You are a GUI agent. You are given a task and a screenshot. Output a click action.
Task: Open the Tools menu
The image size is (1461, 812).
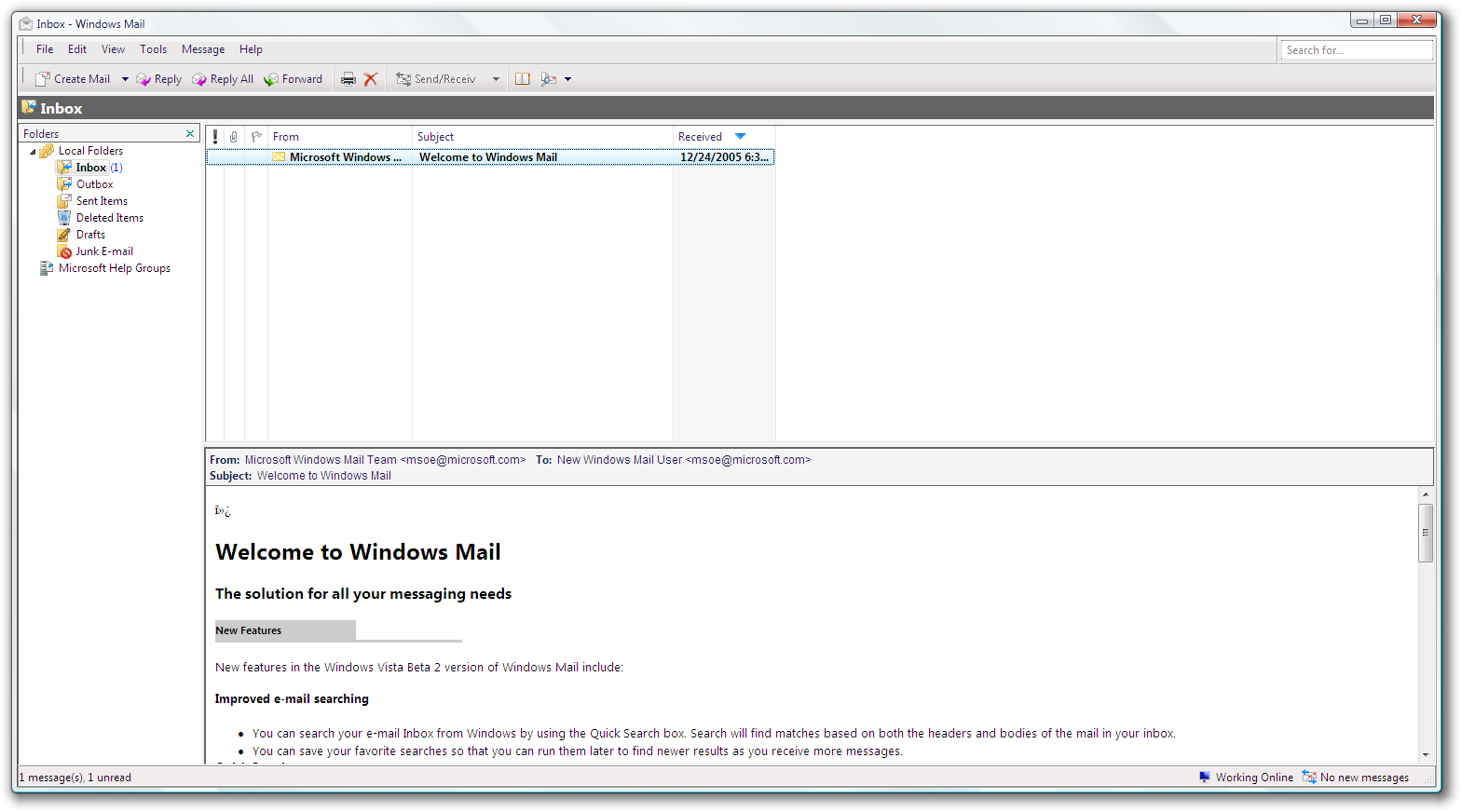[x=154, y=49]
